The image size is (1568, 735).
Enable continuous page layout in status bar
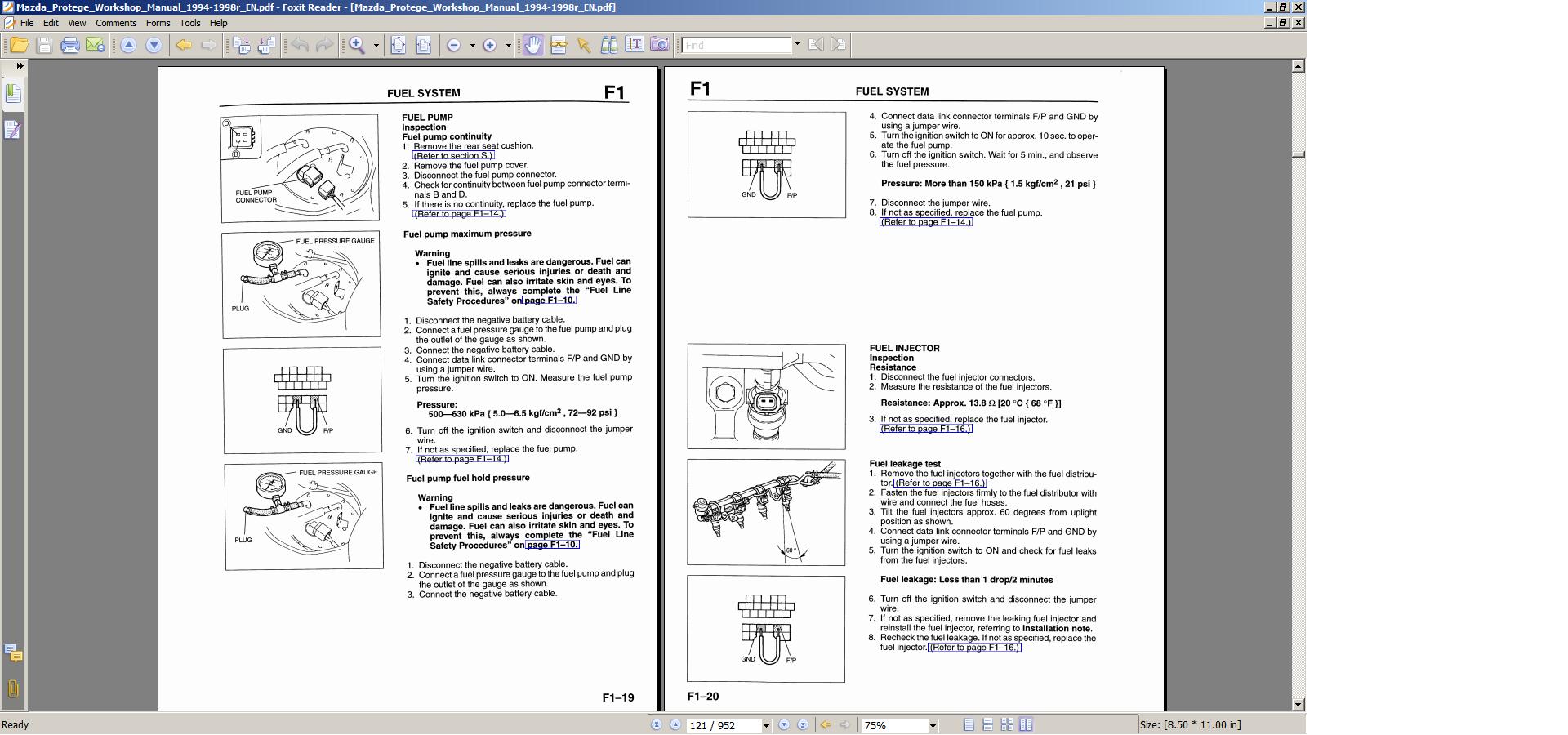click(x=987, y=725)
